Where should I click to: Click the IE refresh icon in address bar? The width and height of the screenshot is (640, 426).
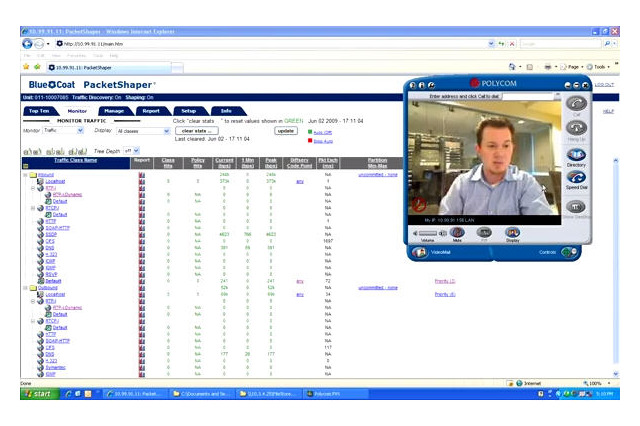pyautogui.click(x=501, y=44)
